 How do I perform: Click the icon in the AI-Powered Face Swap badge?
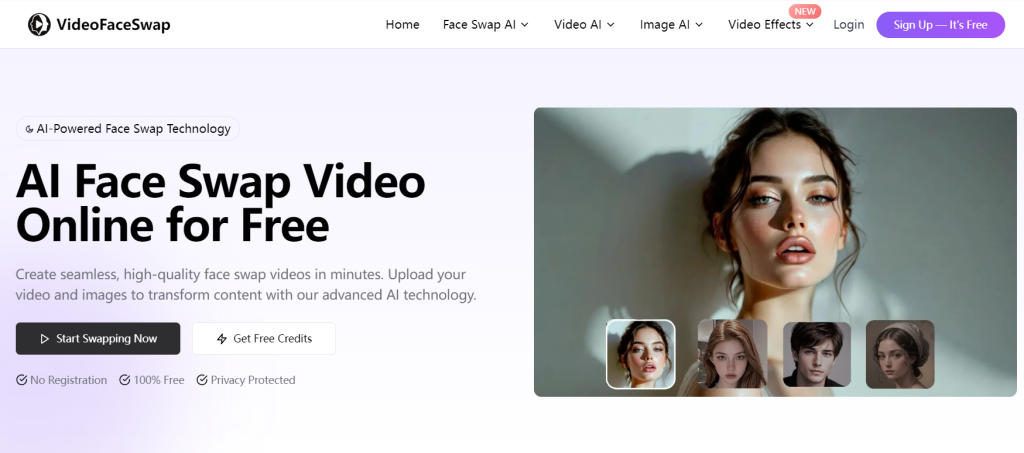click(29, 129)
